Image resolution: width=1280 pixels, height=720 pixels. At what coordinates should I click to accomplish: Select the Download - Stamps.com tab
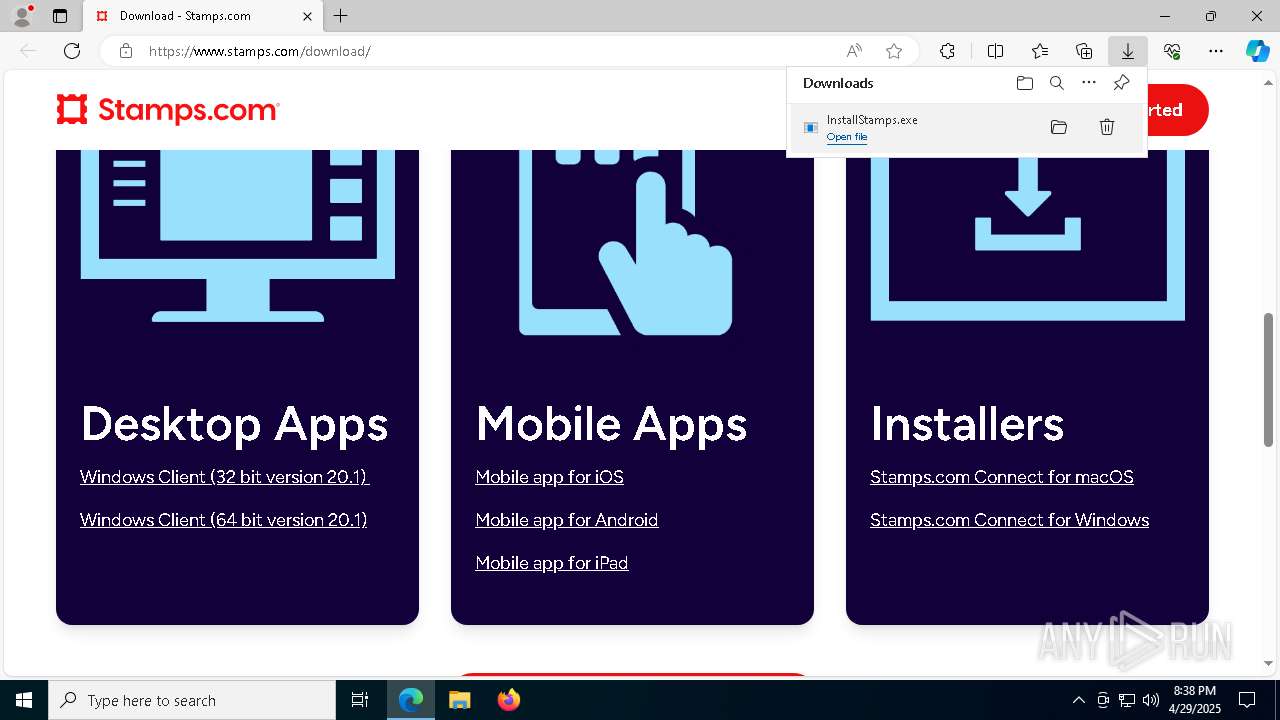[x=204, y=16]
